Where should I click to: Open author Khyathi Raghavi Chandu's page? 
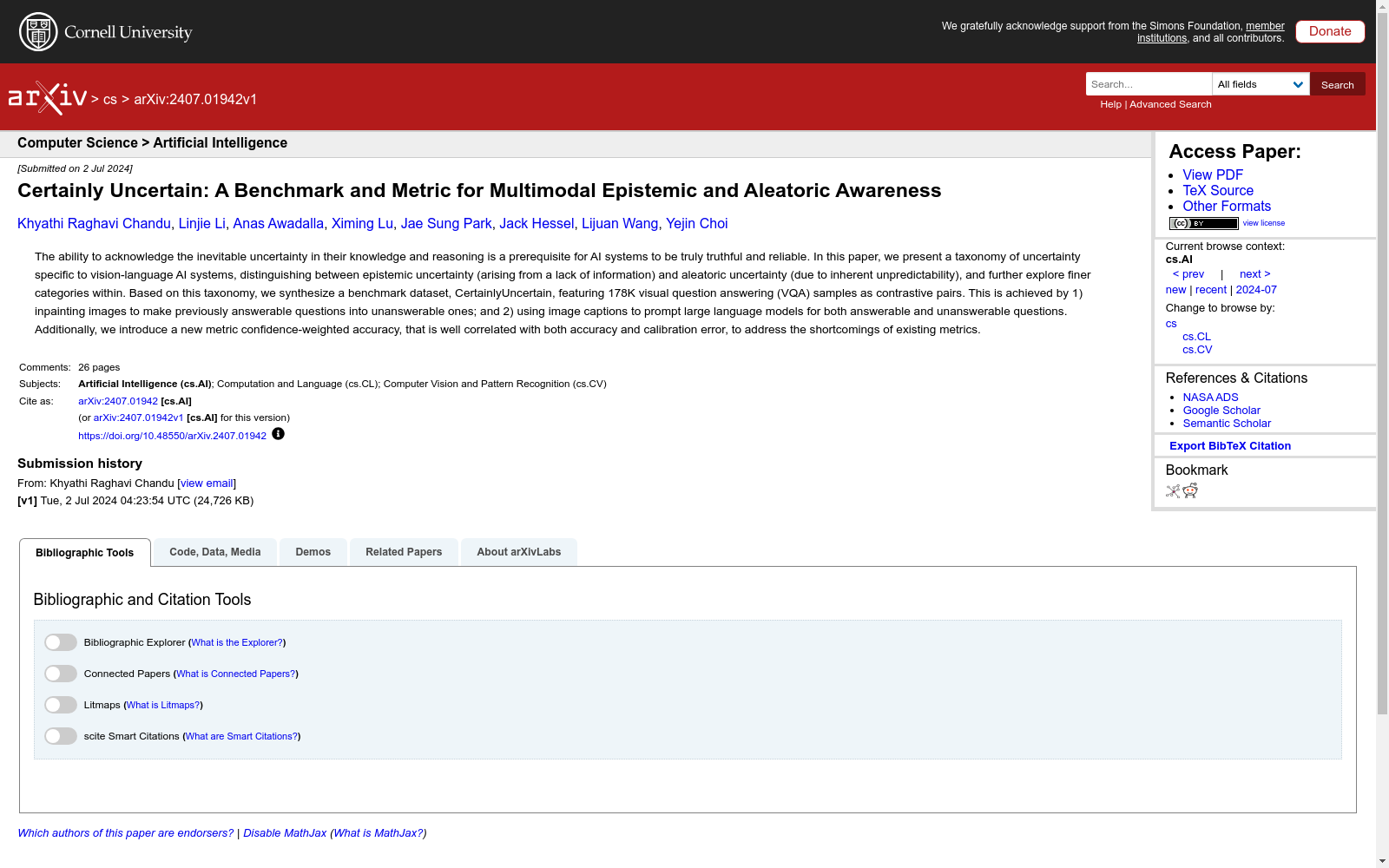94,224
